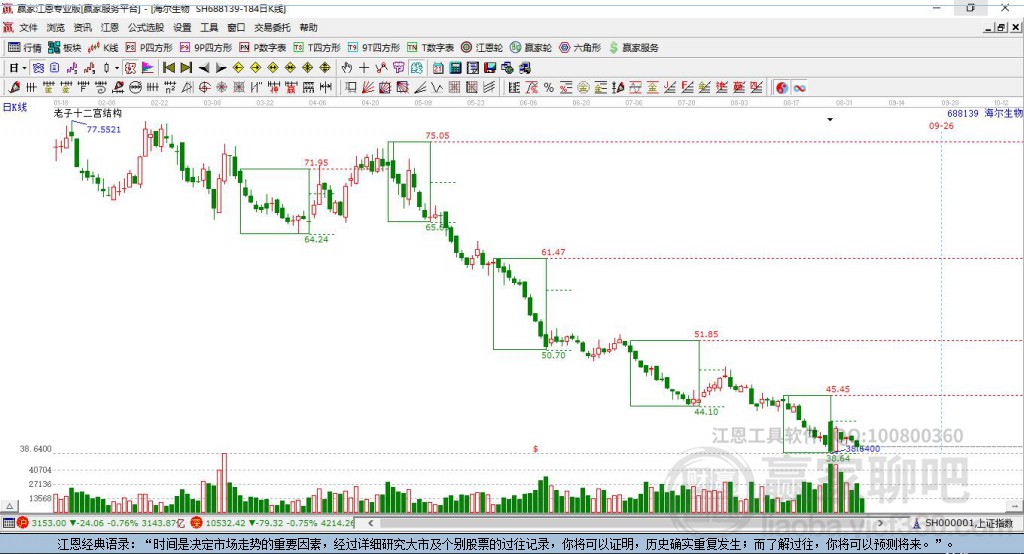
Task: Open the 江恩 menu
Action: 110,27
